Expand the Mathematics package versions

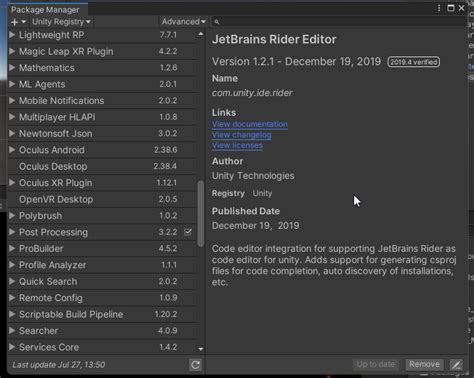click(12, 68)
